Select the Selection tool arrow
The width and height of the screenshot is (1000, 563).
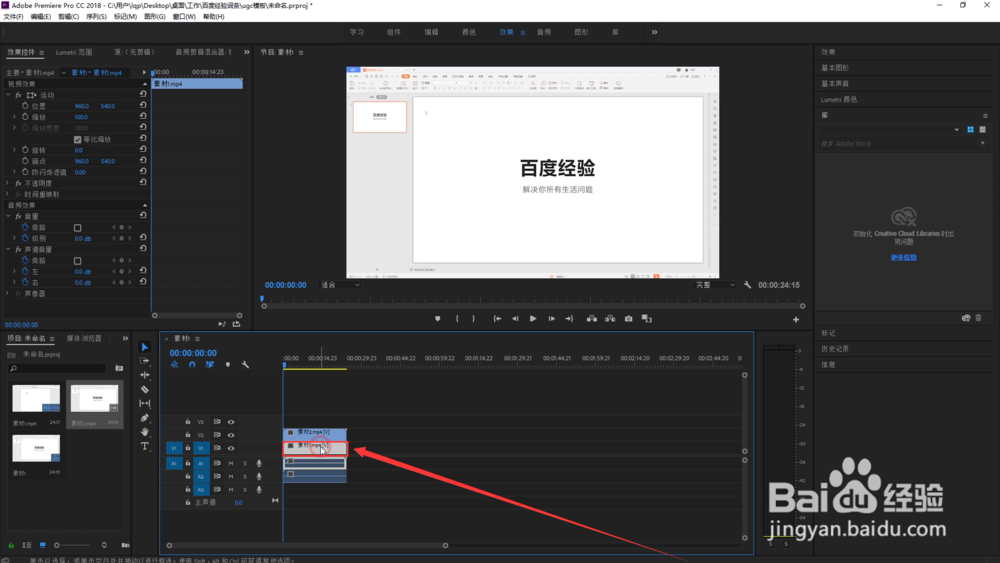click(x=145, y=347)
